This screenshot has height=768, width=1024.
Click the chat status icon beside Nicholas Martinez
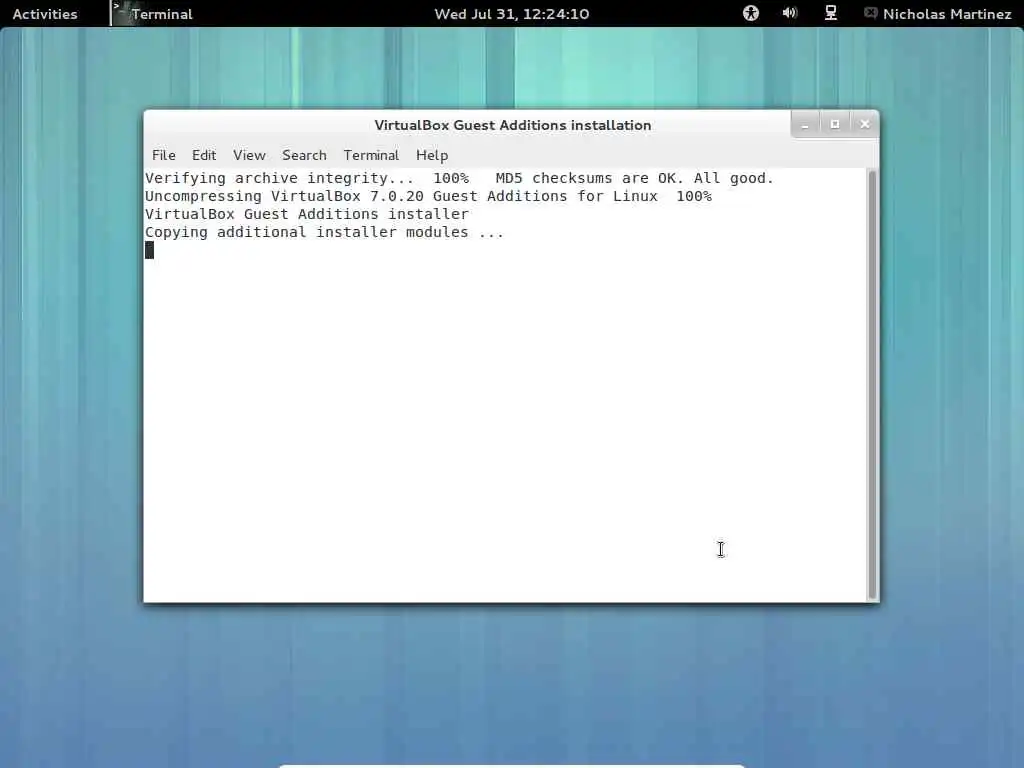click(870, 13)
